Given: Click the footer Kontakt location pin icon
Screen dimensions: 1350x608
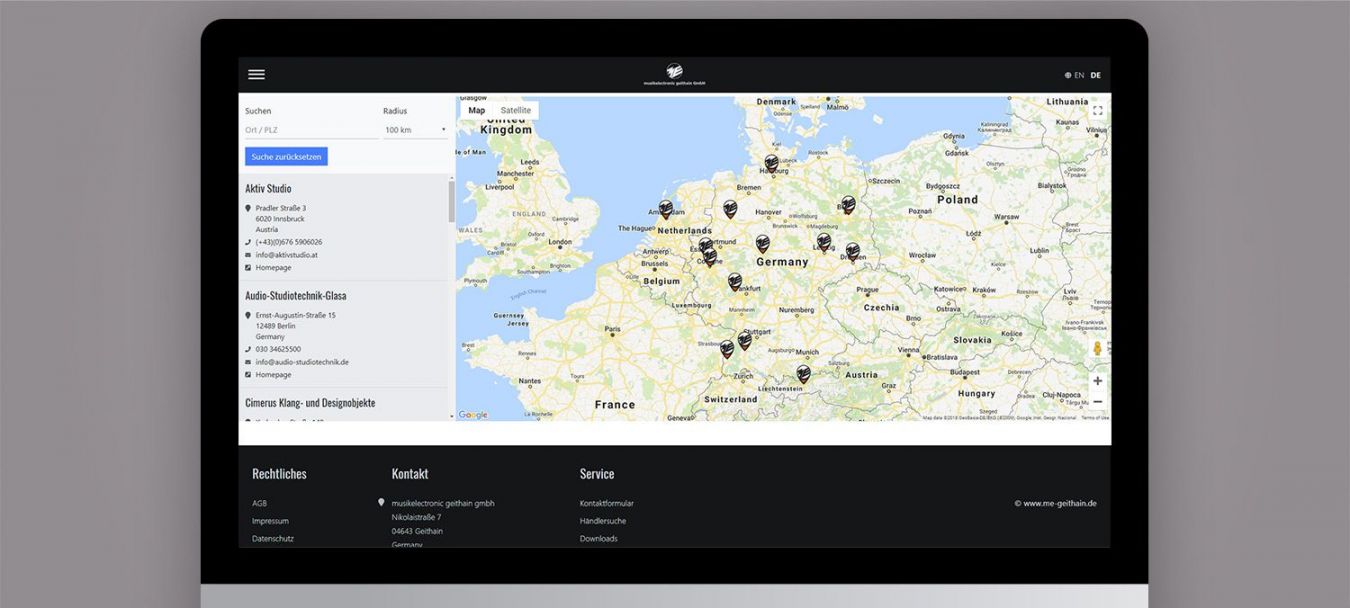Looking at the screenshot, I should [x=380, y=503].
